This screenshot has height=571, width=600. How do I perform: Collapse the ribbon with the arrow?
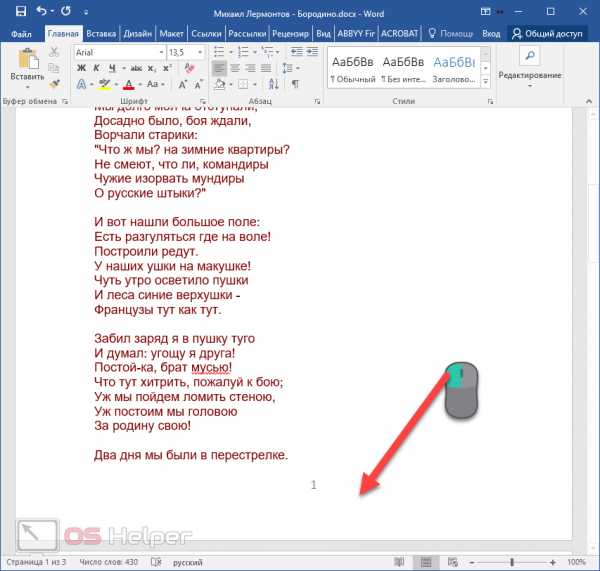pos(589,101)
